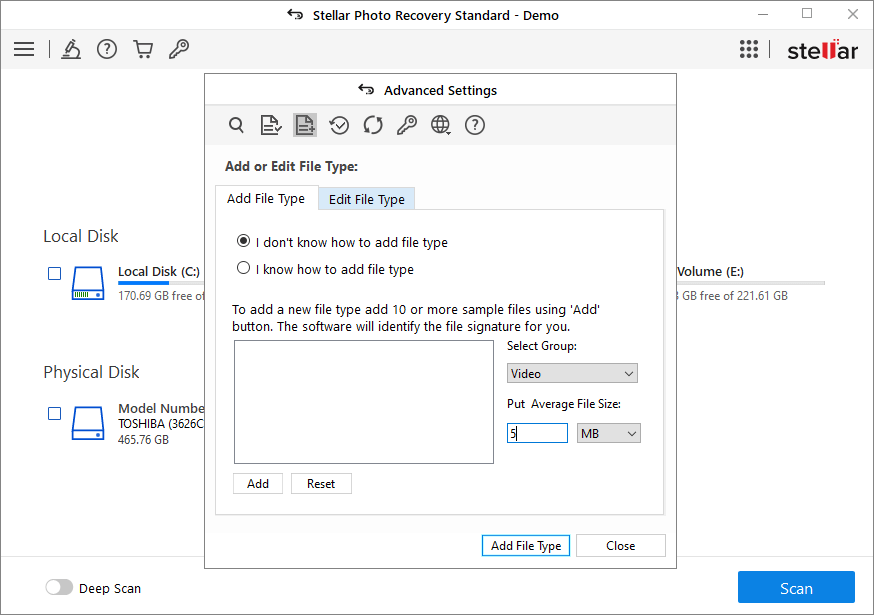Start the blue Scan button
Viewport: 874px width, 615px height.
pos(796,587)
